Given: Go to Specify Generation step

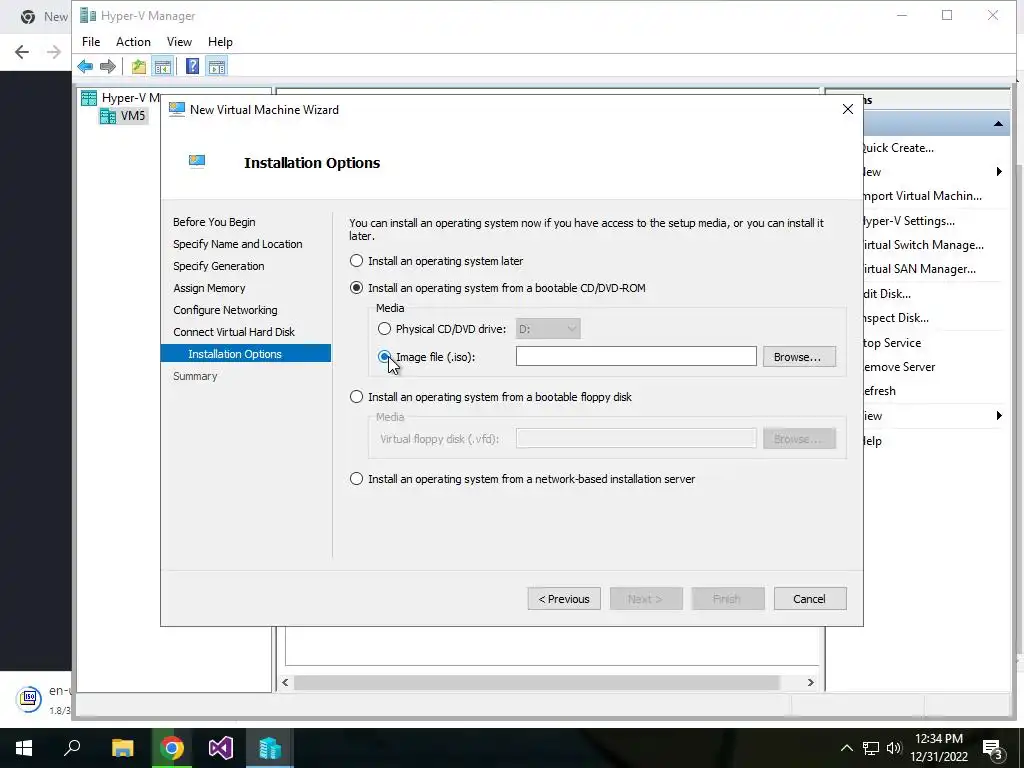Looking at the screenshot, I should [219, 266].
